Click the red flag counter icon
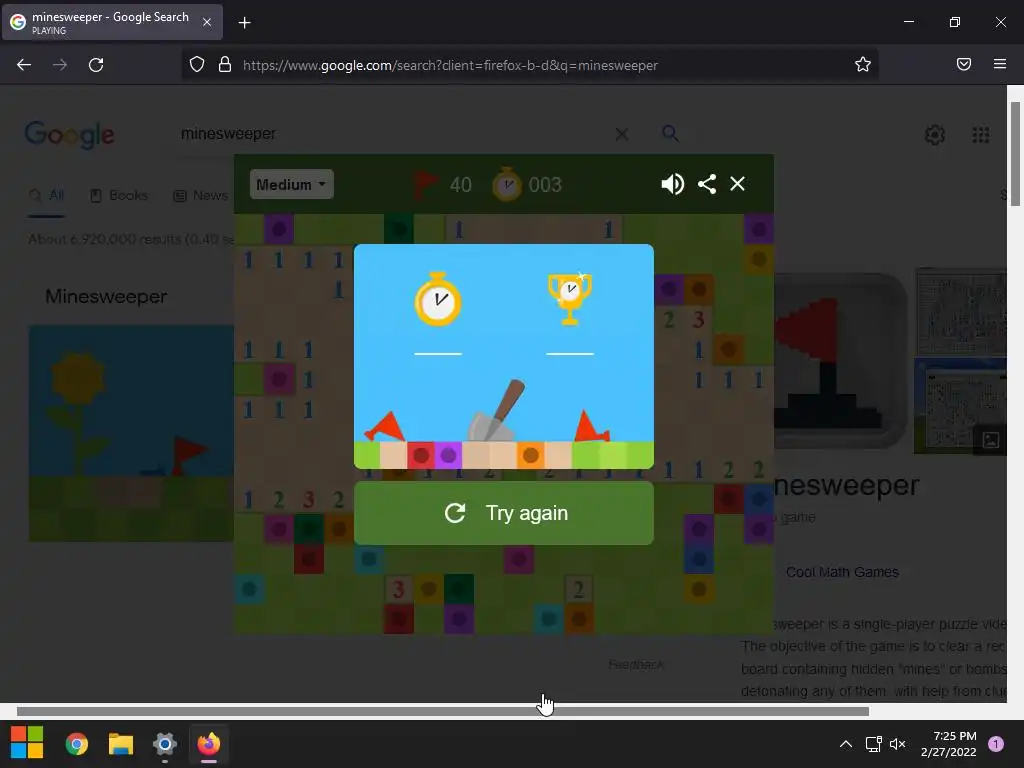 click(x=426, y=184)
